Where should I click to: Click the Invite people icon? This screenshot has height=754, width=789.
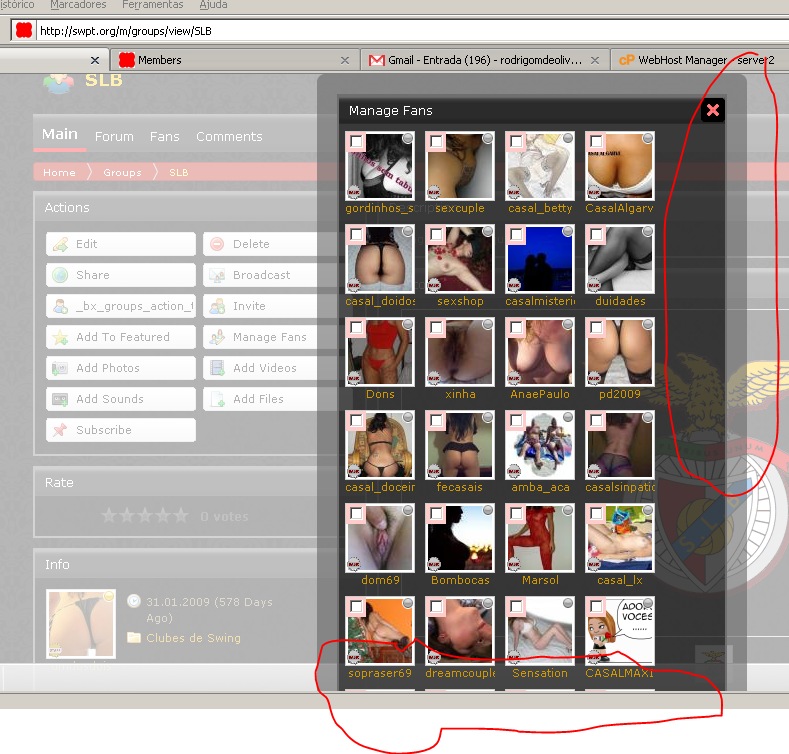point(217,306)
